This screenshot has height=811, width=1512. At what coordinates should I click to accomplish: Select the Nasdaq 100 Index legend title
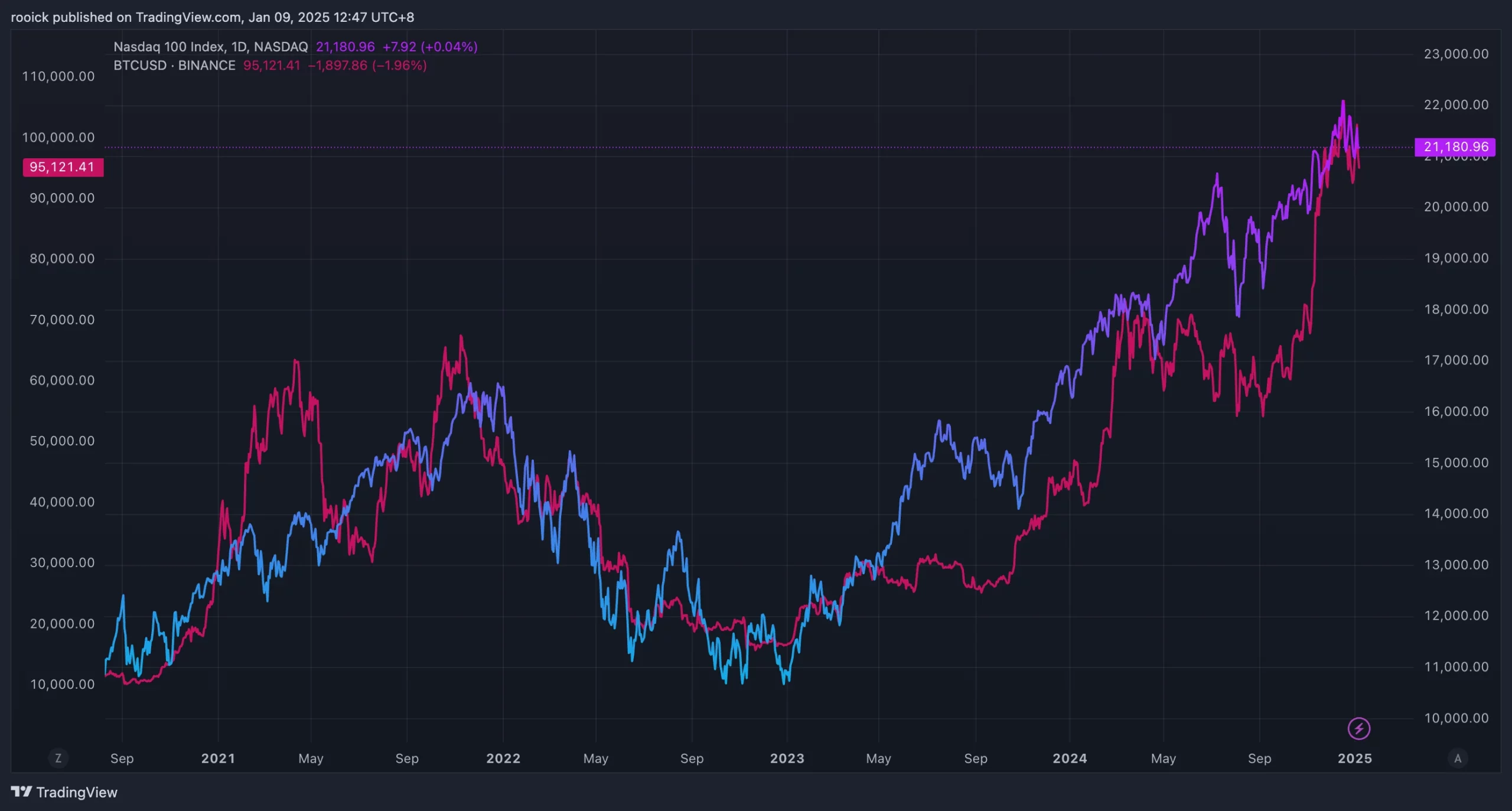[x=210, y=47]
